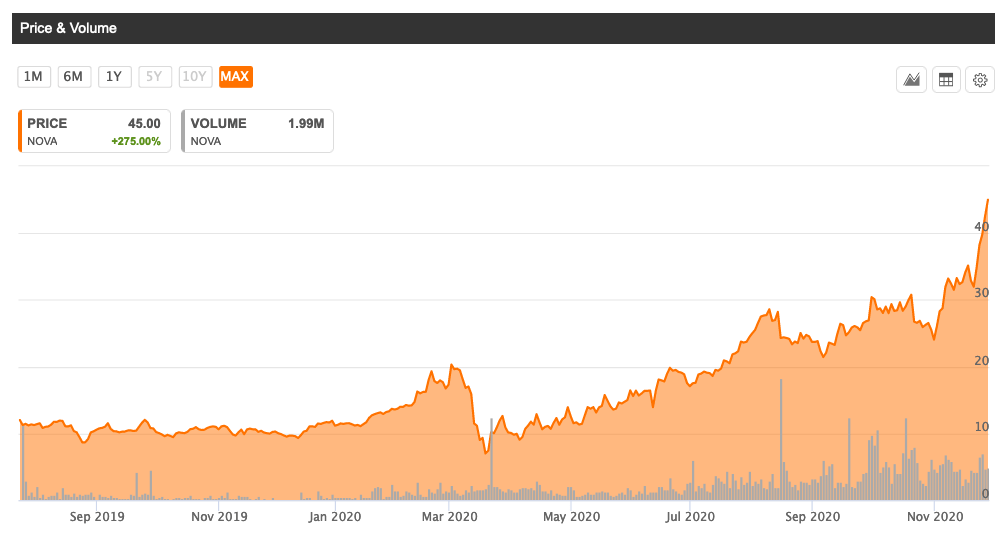Click the 40 label on price axis
Image resolution: width=1003 pixels, height=542 pixels.
[982, 227]
